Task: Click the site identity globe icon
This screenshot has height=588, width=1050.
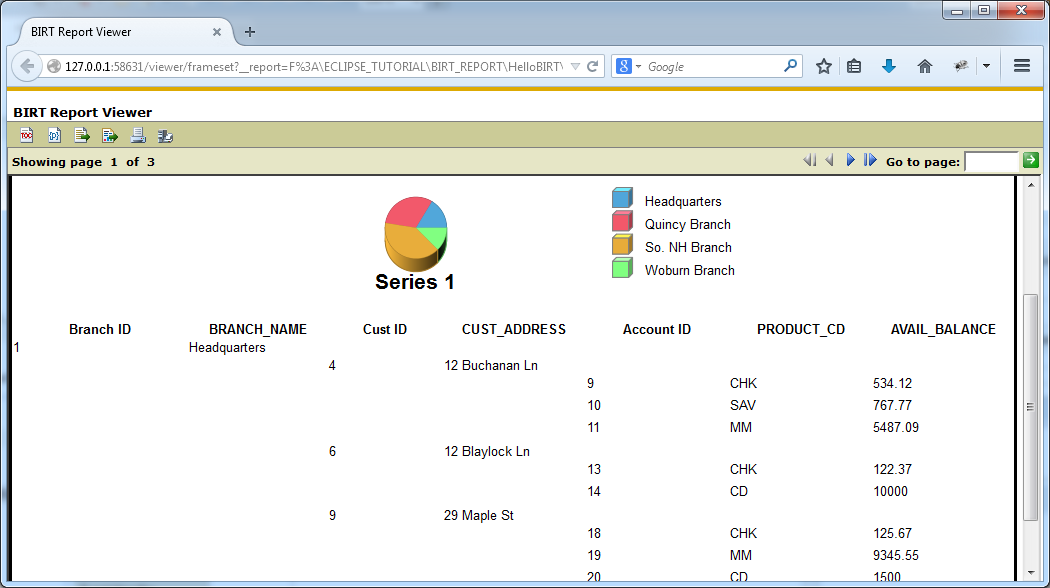Action: (54, 66)
